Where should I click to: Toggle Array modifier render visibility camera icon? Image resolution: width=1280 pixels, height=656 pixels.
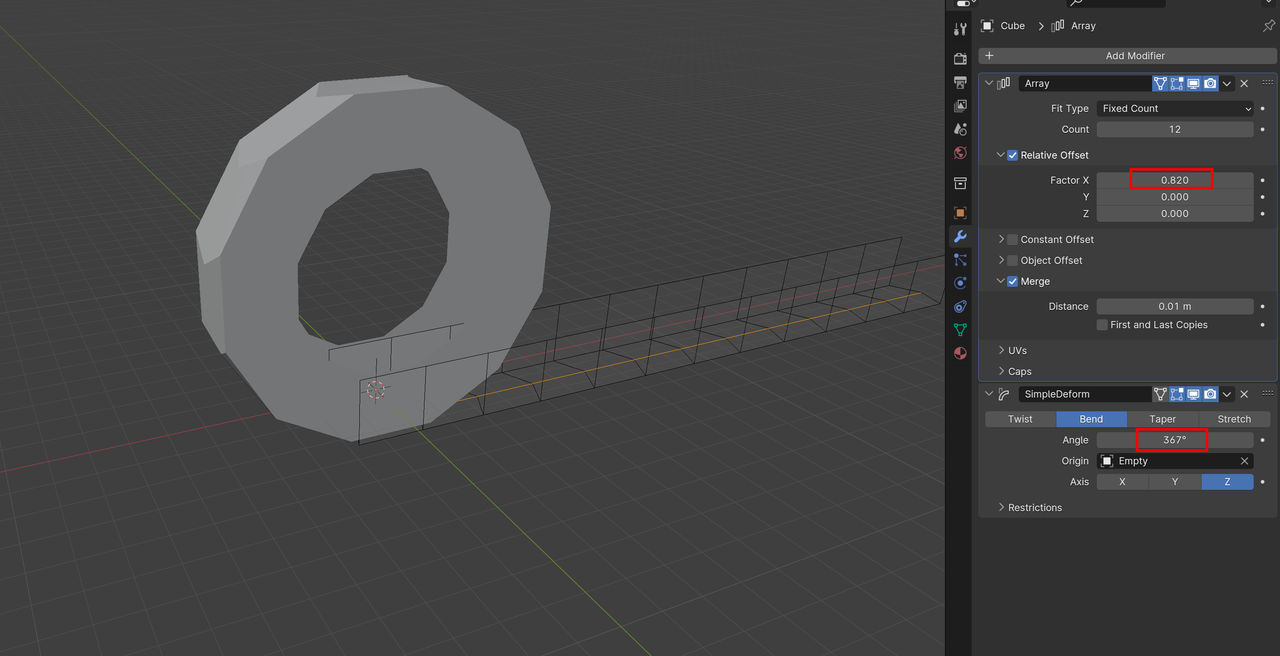[1209, 83]
